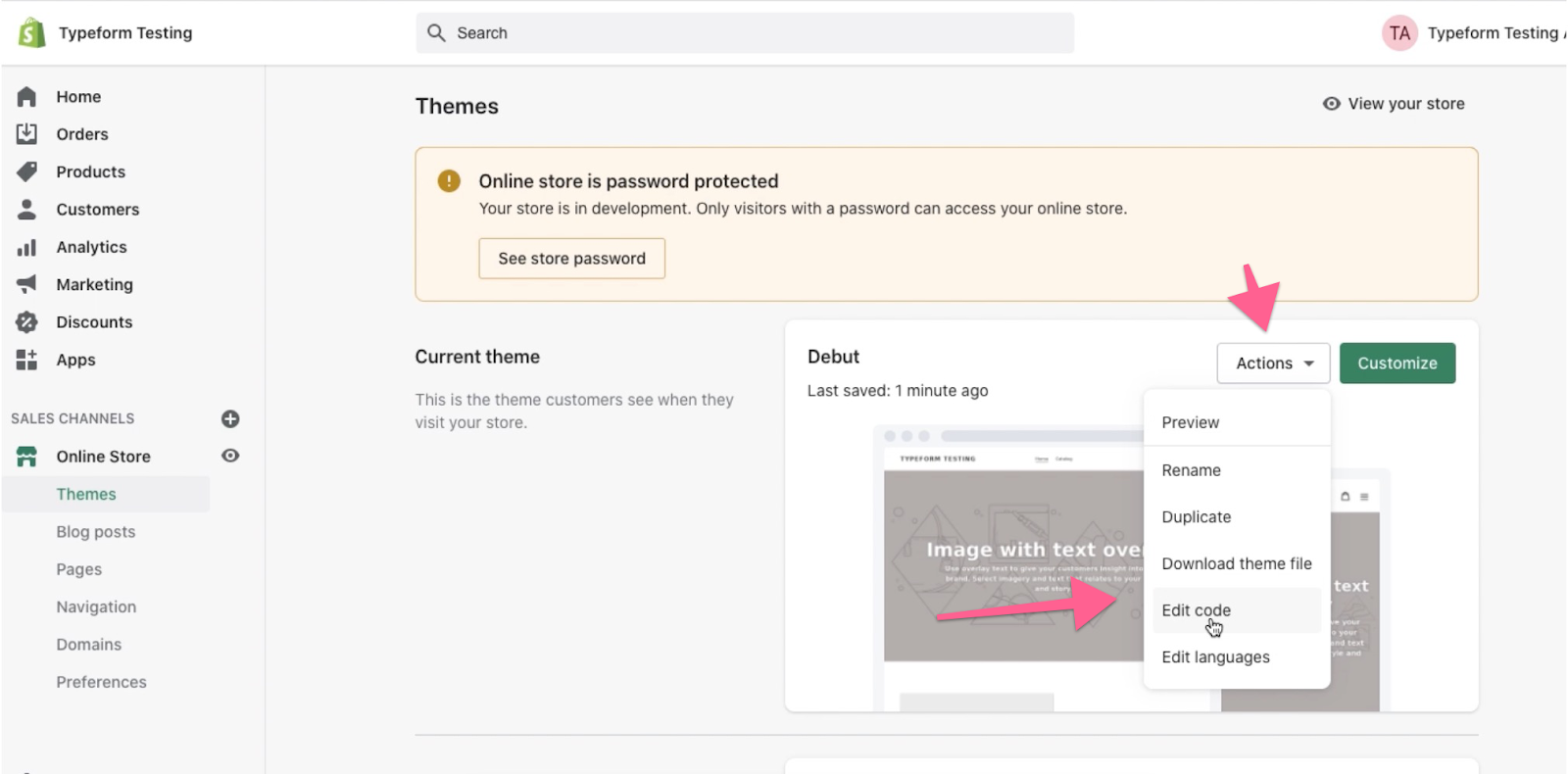Choose Download theme file
The image size is (1568, 774).
click(1237, 564)
